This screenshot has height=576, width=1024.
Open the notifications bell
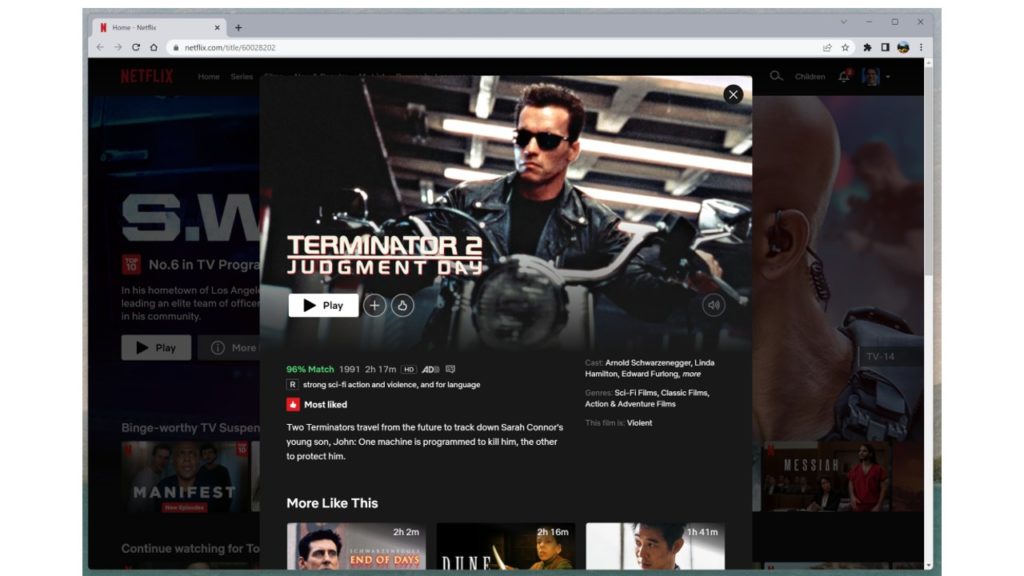coord(844,76)
